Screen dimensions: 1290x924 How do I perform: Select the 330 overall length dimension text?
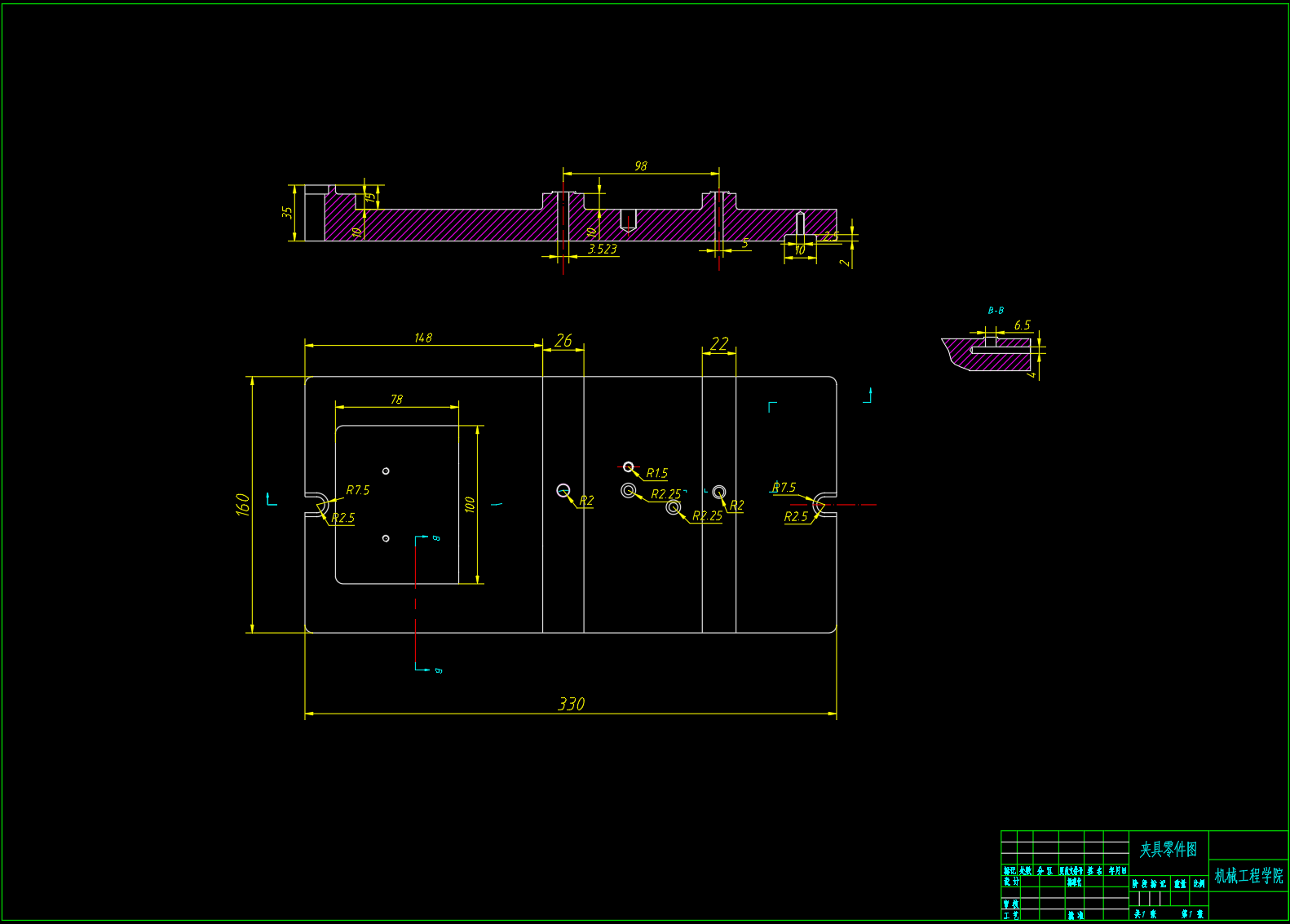point(571,704)
